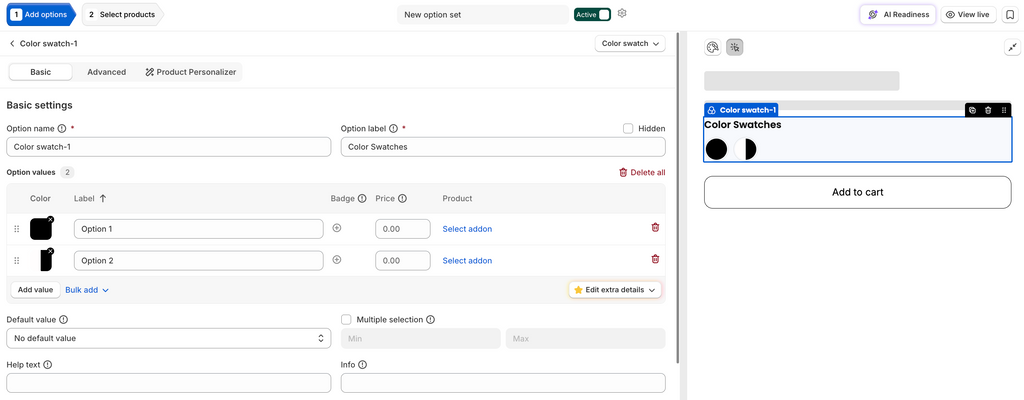The width and height of the screenshot is (1024, 400).
Task: Click Delete all option values
Action: pyautogui.click(x=642, y=173)
